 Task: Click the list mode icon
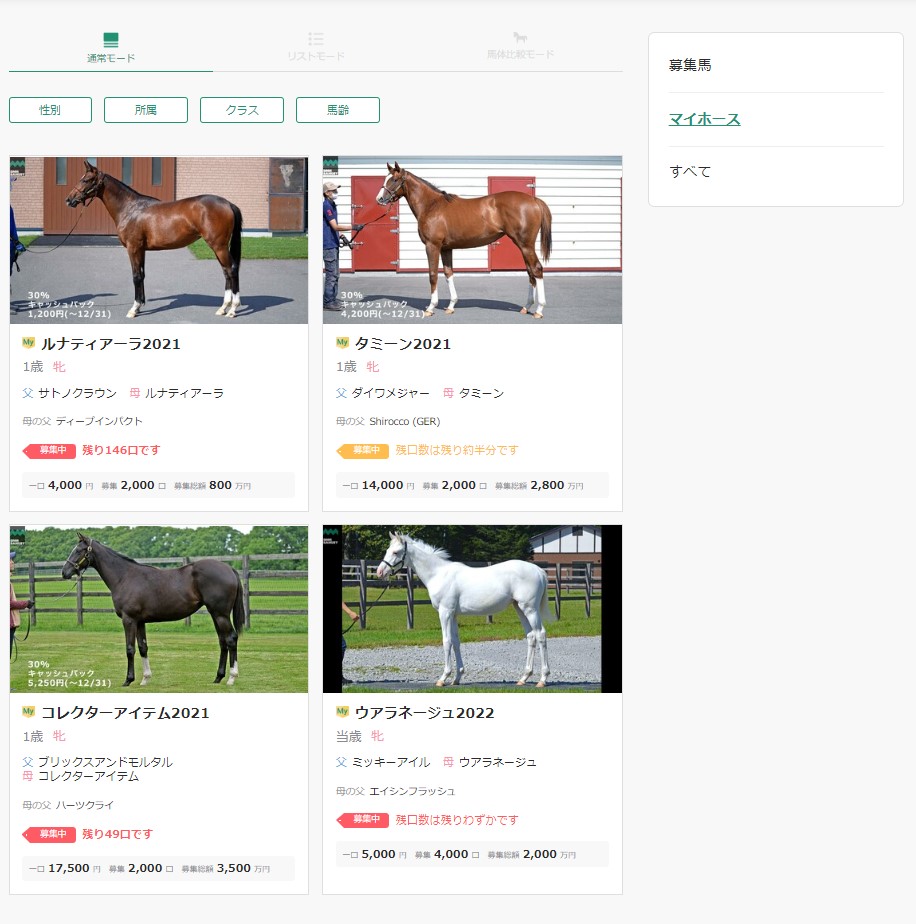[316, 39]
